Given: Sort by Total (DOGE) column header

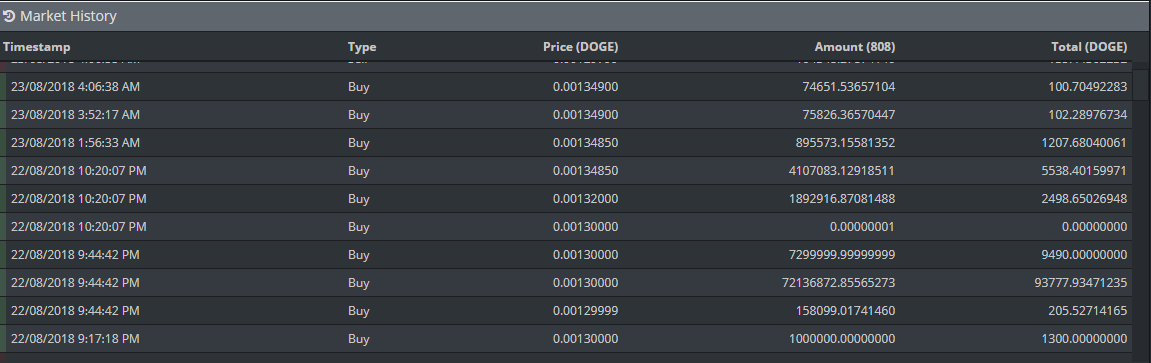Looking at the screenshot, I should tap(1089, 47).
